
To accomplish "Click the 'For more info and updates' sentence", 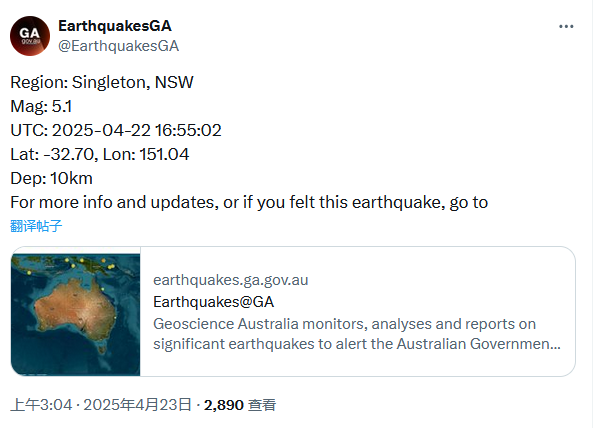I will (x=249, y=202).
